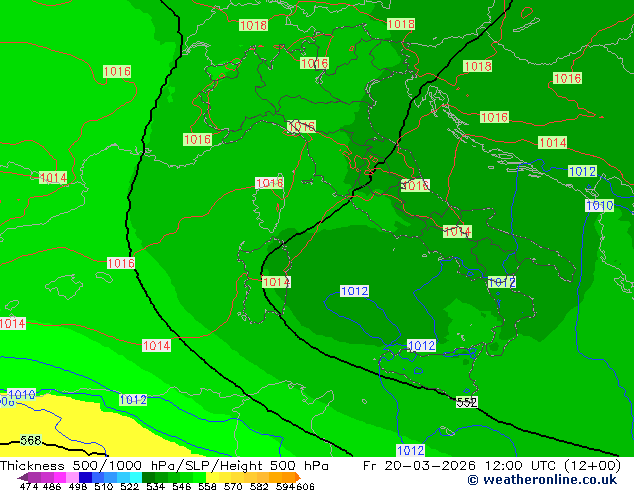
Task: Click the bright magenta legend swatch
Action: click(60, 477)
